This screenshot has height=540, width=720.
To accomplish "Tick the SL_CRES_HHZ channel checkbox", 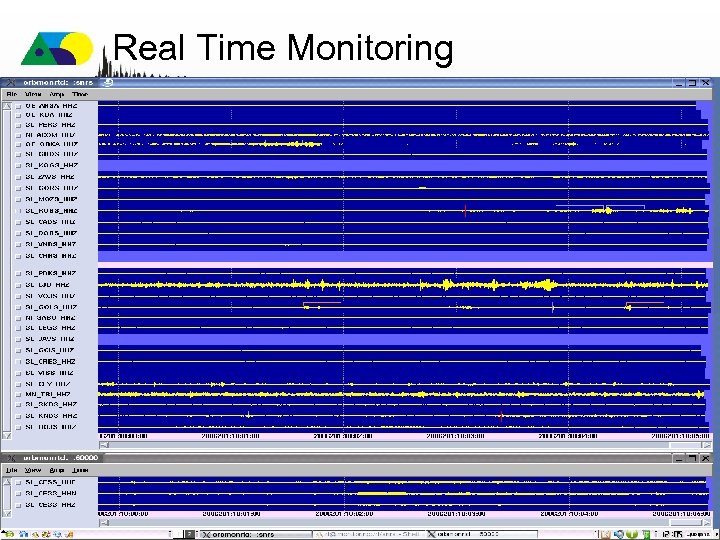I will click(18, 362).
